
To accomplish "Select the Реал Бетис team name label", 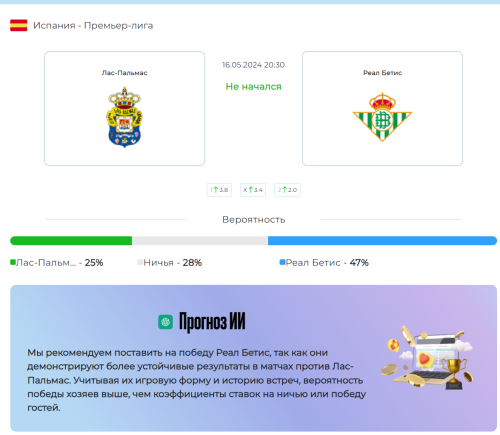I will 382,73.
